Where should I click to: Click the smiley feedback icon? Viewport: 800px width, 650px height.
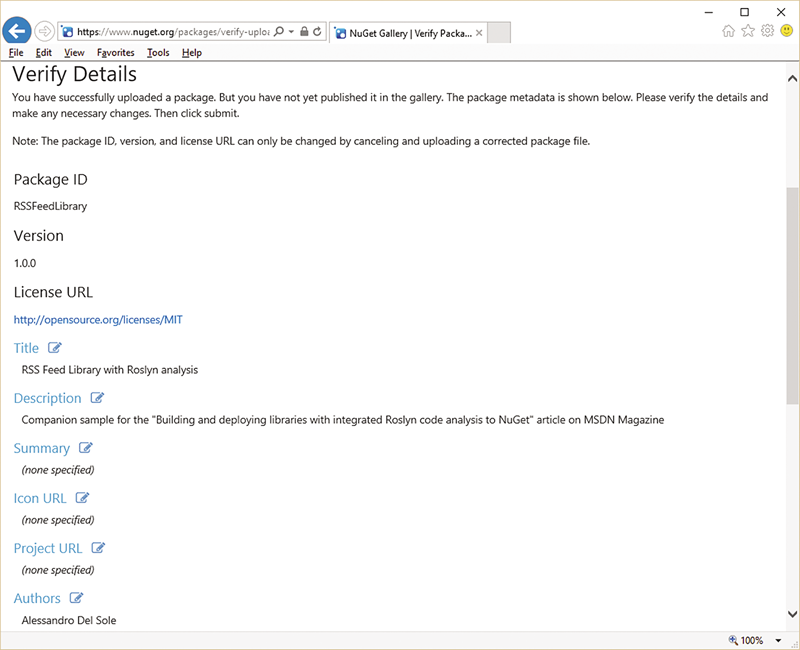click(x=787, y=31)
